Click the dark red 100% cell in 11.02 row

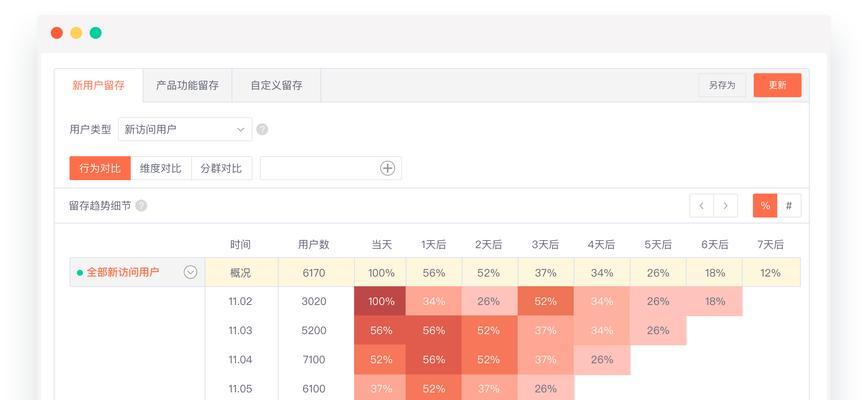click(x=380, y=301)
